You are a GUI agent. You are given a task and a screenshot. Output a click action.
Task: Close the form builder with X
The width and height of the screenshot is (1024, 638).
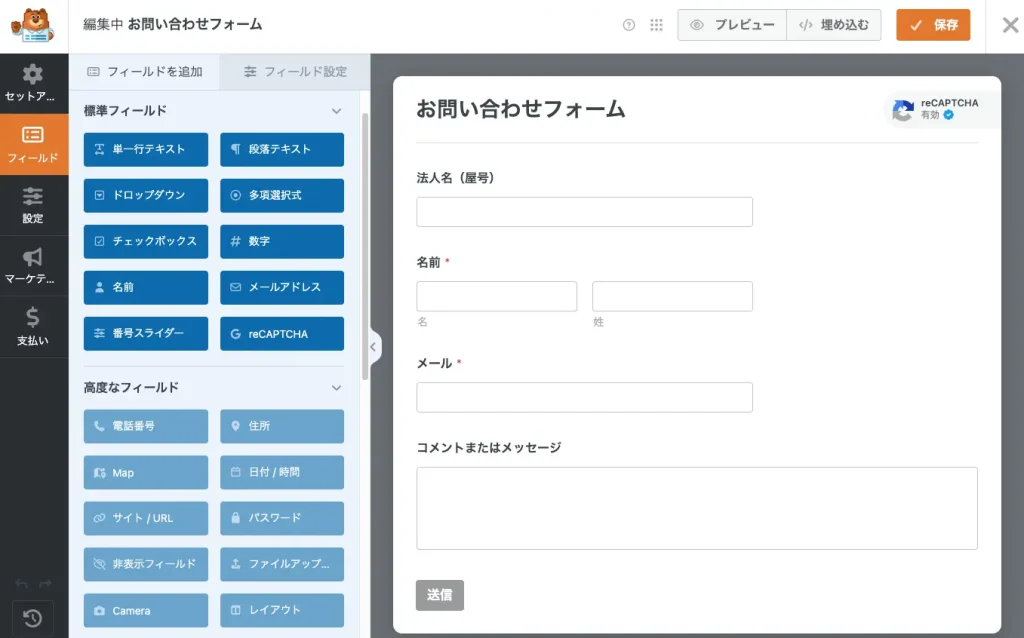pyautogui.click(x=1010, y=25)
